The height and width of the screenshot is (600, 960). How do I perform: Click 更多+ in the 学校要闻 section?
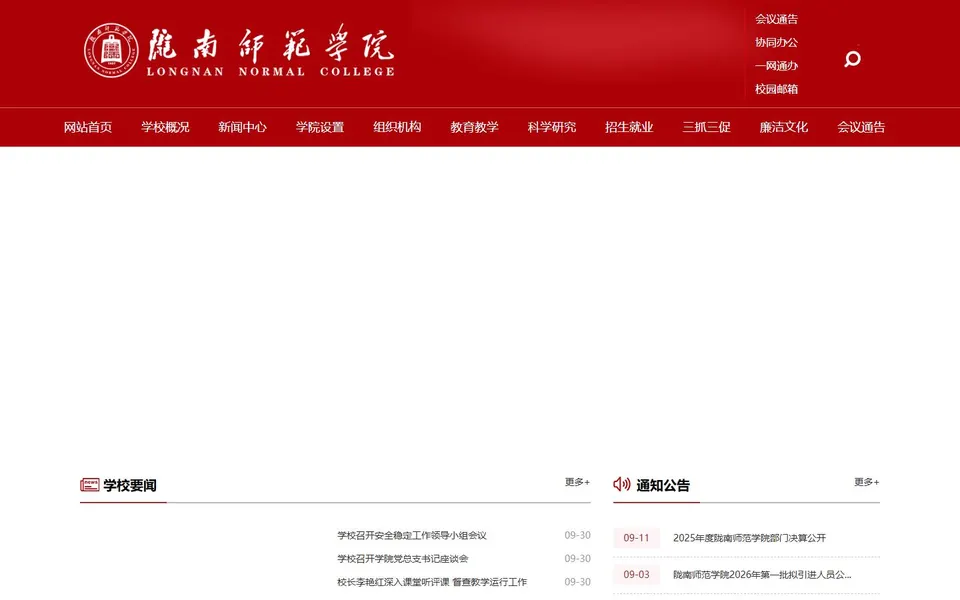coord(577,482)
